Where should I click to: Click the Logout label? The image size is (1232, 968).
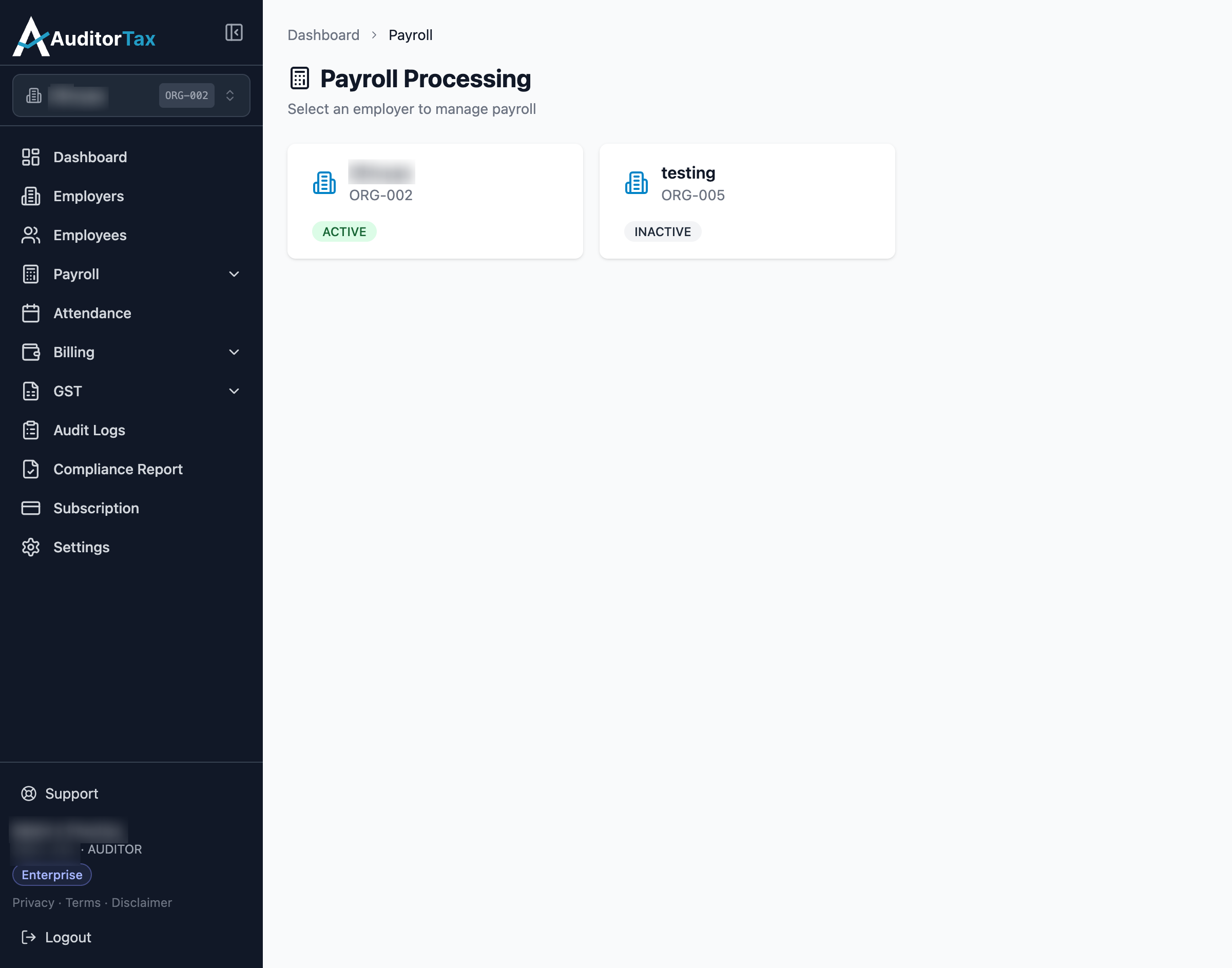point(68,937)
